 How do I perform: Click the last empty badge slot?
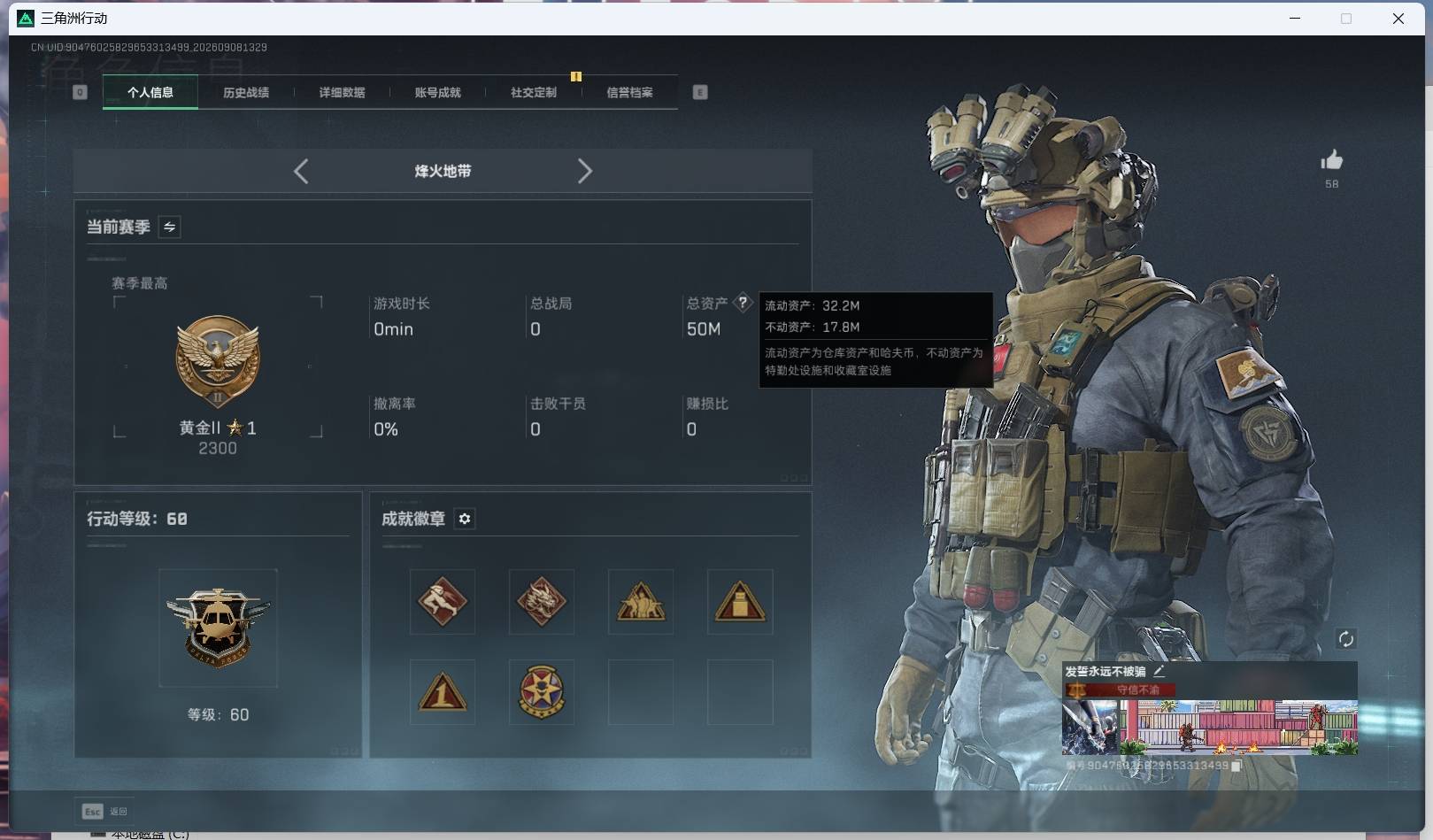(x=740, y=692)
